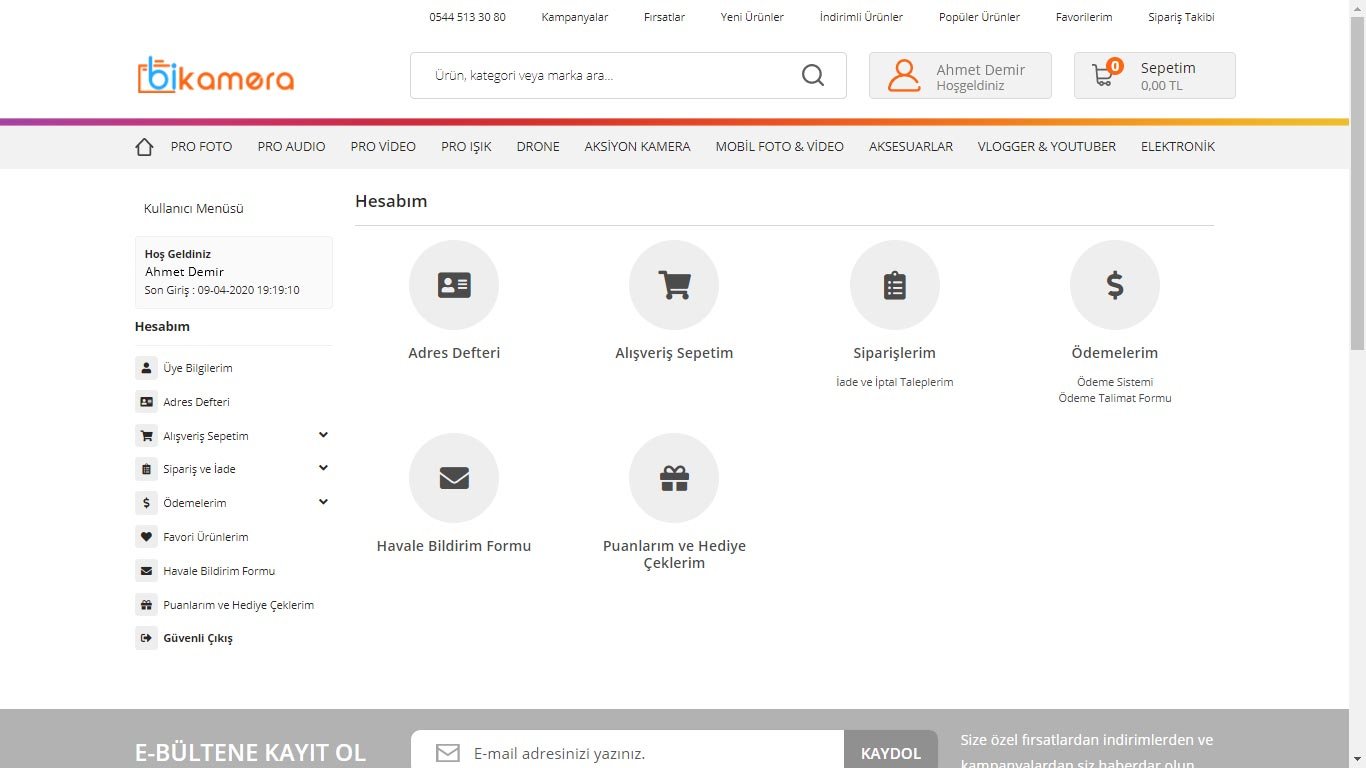
Task: Open the Adres Defteri card icon
Action: 454,285
